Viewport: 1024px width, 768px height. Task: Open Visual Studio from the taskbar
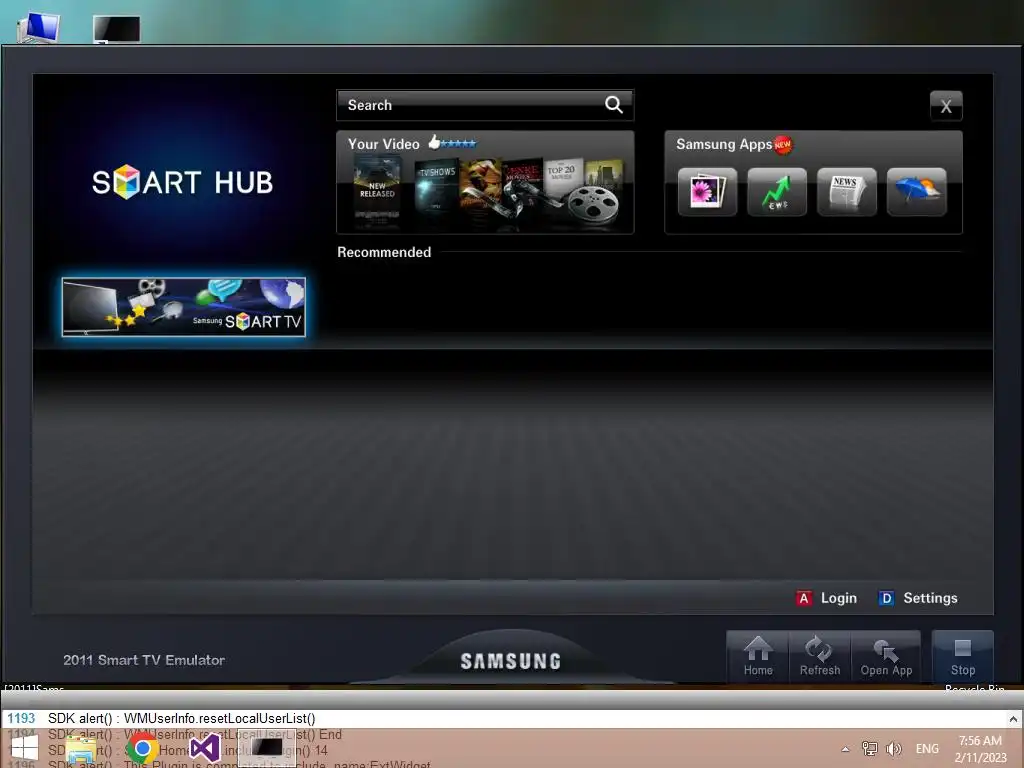coord(204,748)
